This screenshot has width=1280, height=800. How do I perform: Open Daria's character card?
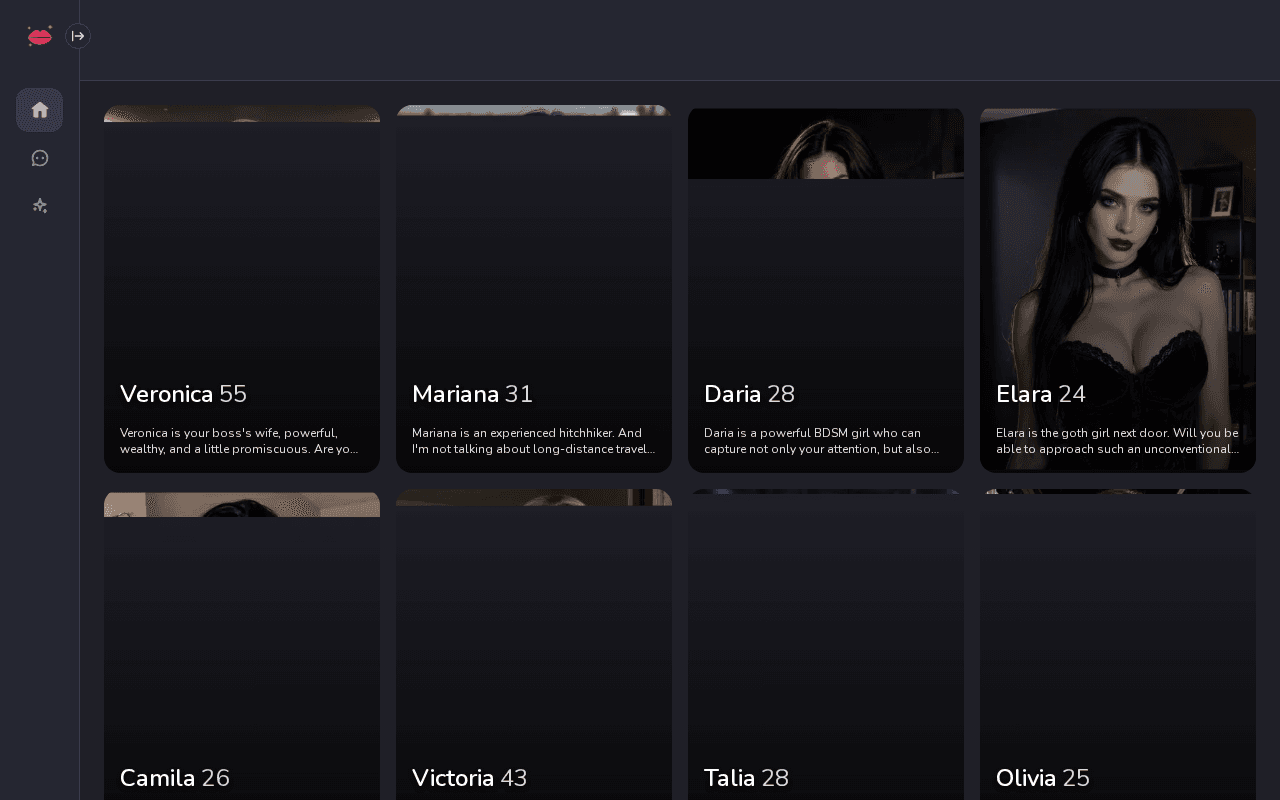coord(826,290)
